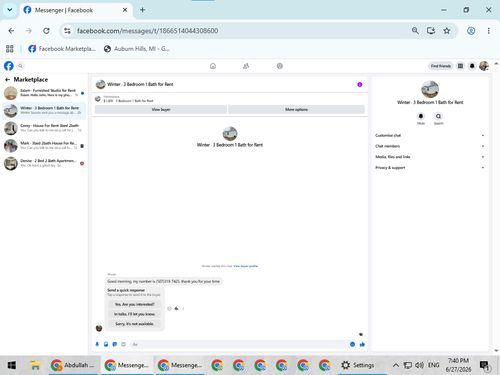
Task: Mute the conversation with the bell icon
Action: click(421, 116)
